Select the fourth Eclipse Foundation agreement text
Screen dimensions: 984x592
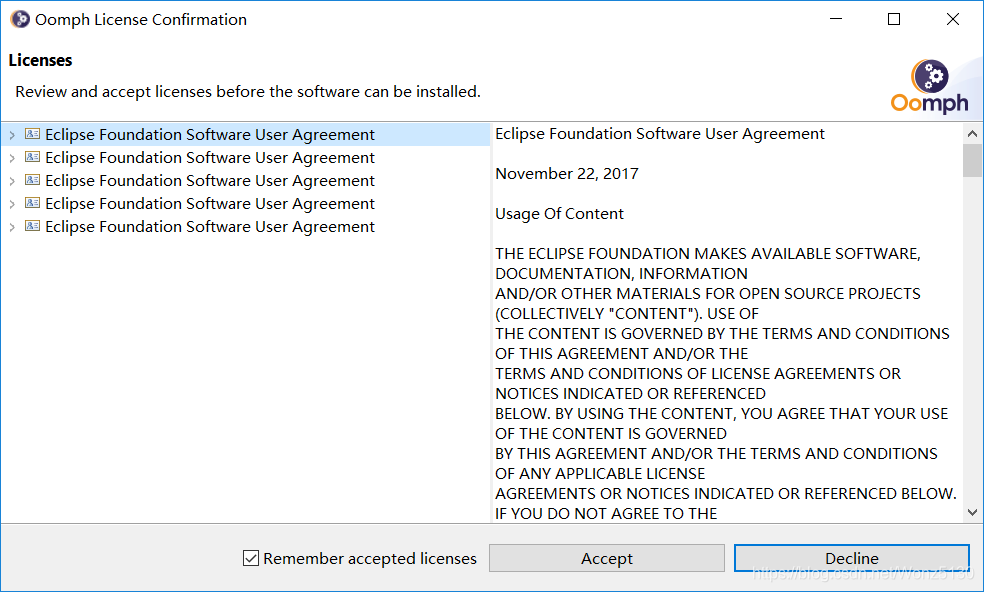point(210,204)
